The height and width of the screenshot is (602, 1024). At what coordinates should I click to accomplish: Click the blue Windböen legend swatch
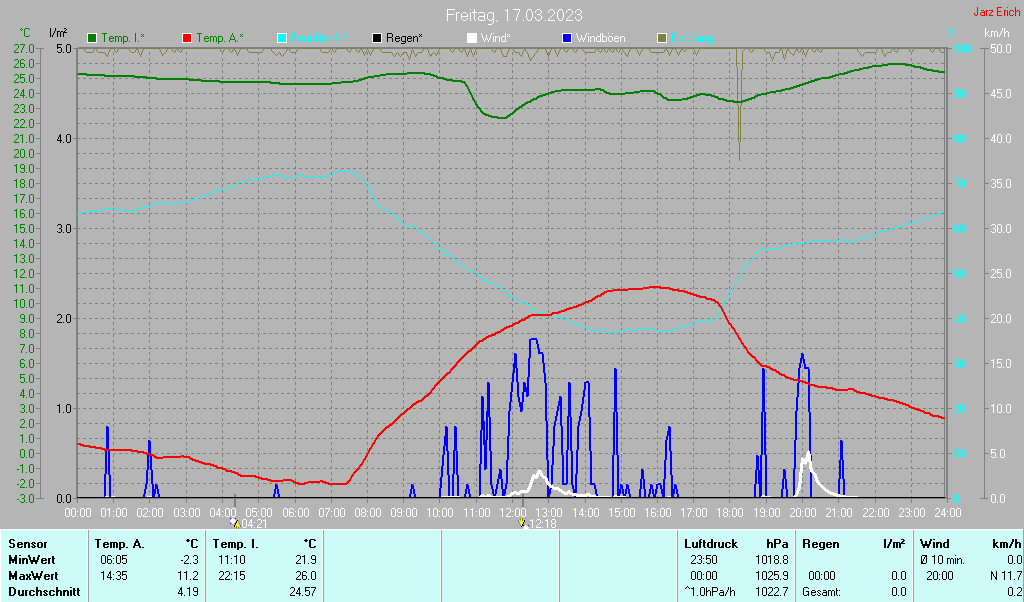(567, 39)
